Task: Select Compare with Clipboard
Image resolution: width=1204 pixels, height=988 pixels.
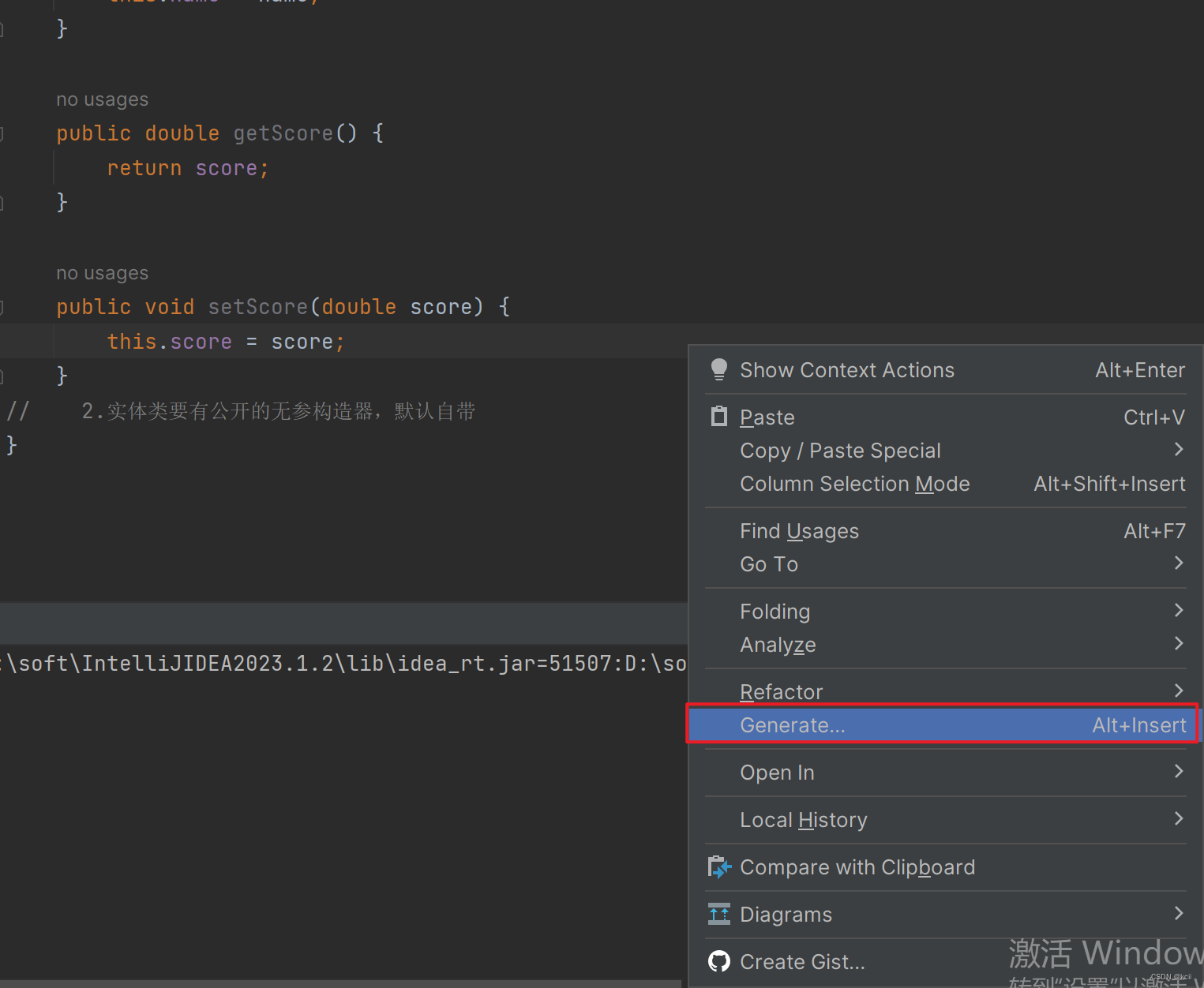Action: (946, 867)
